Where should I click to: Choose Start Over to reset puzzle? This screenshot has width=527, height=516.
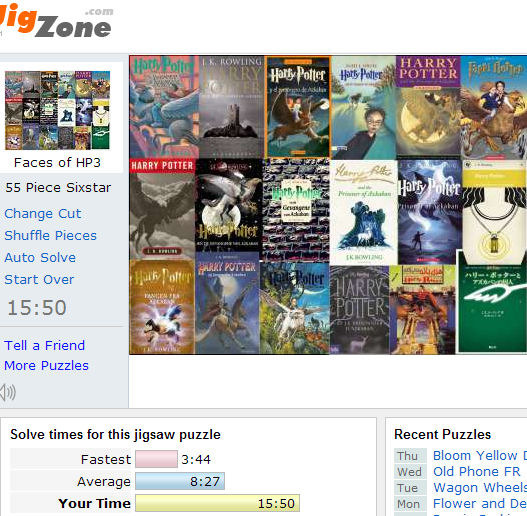tap(39, 279)
